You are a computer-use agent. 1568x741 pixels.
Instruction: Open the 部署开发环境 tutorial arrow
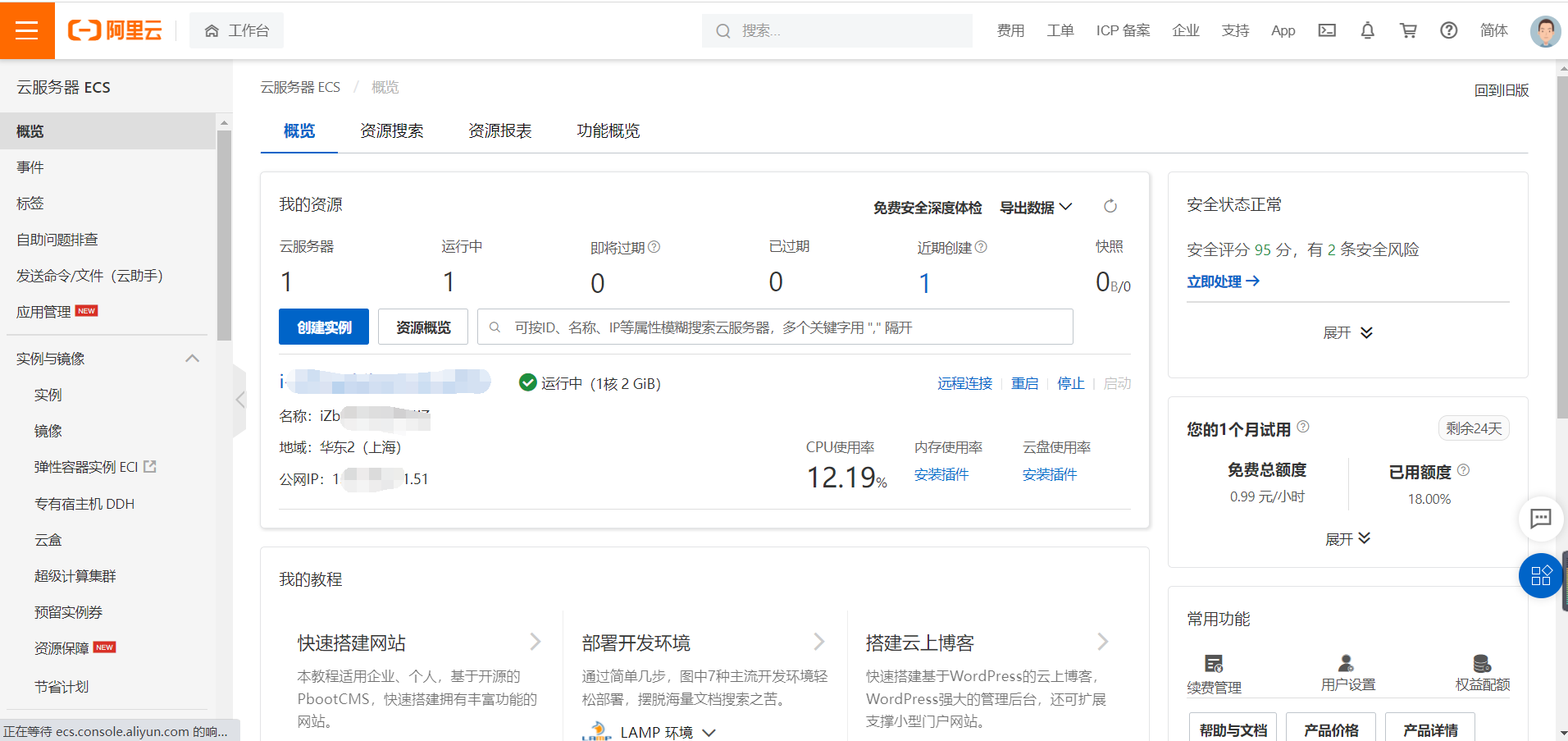coord(819,642)
